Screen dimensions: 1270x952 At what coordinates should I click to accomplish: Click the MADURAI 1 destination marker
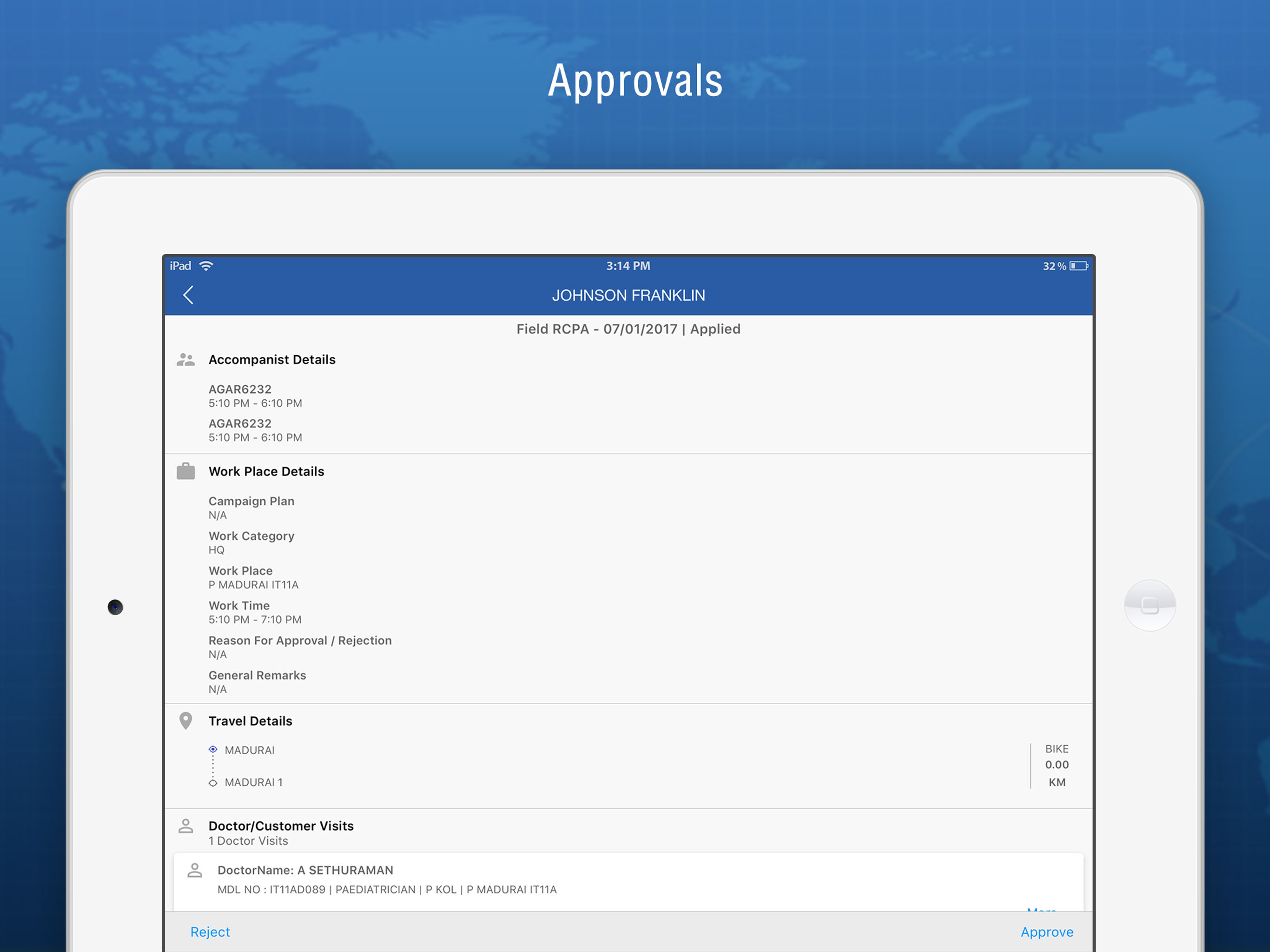click(213, 783)
